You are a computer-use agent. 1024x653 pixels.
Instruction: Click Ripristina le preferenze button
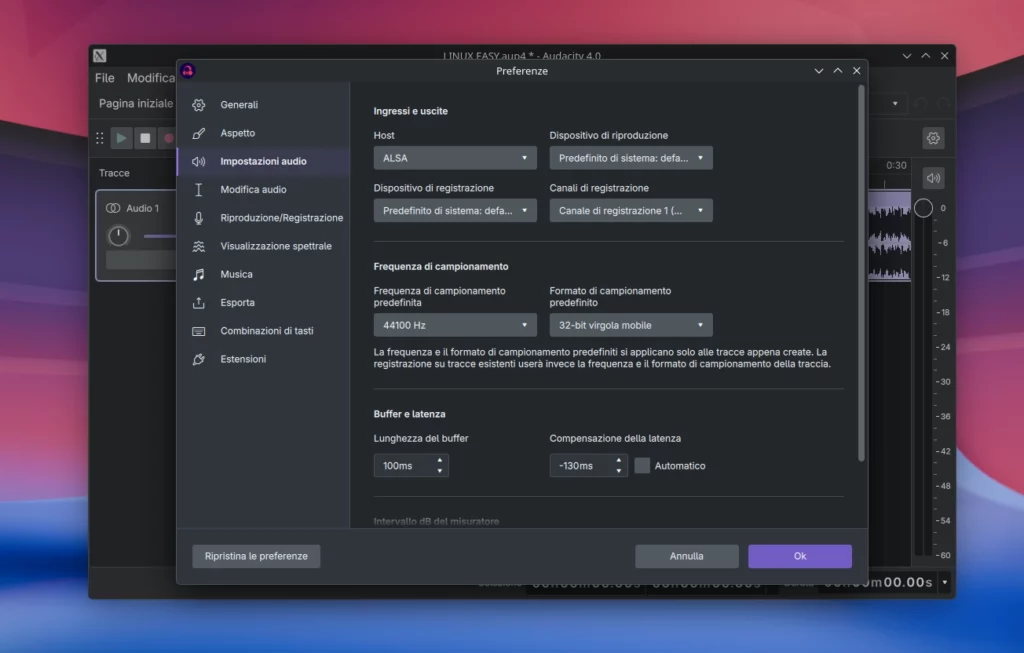(x=256, y=556)
